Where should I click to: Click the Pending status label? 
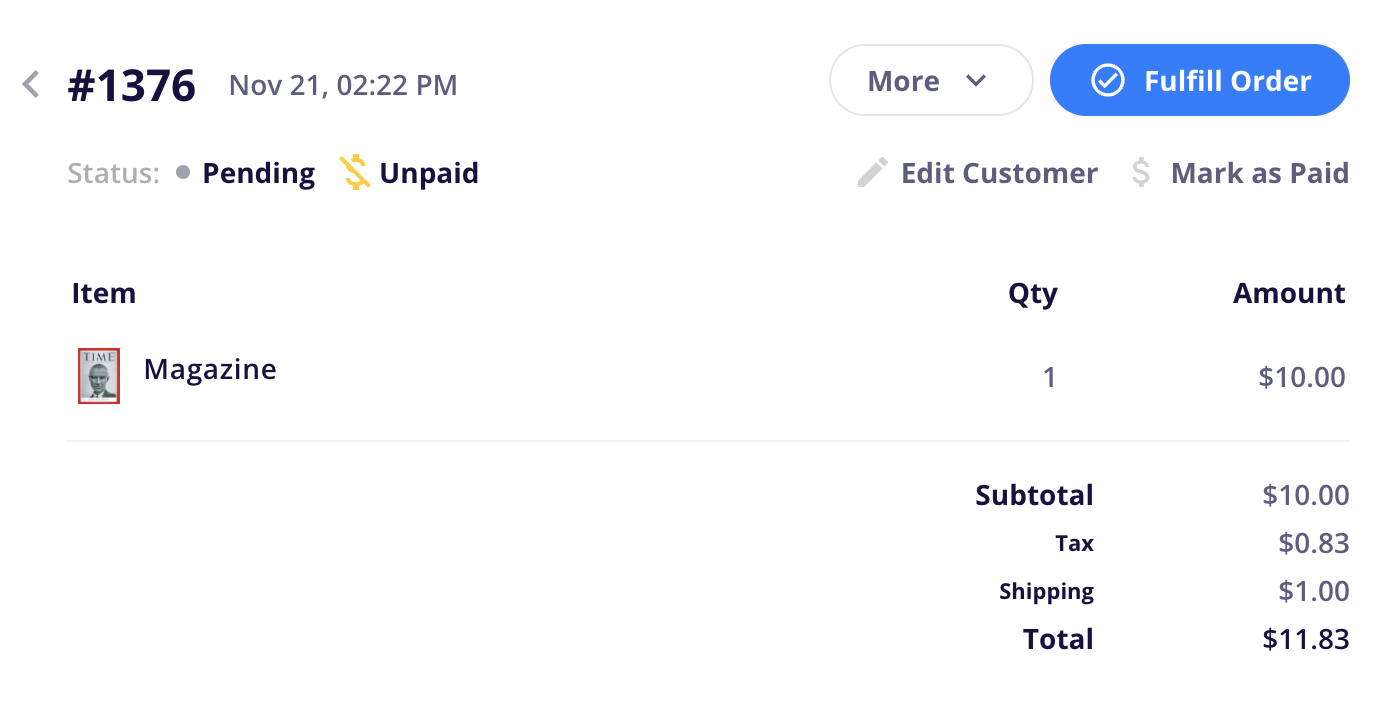click(258, 173)
